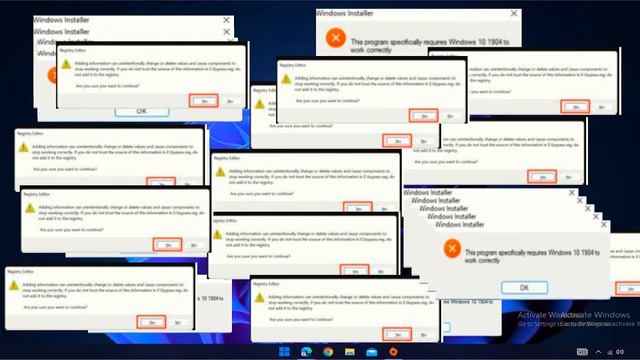Close the uppermost Windows Installer window at top-left
640x360 pixels.
click(227, 20)
